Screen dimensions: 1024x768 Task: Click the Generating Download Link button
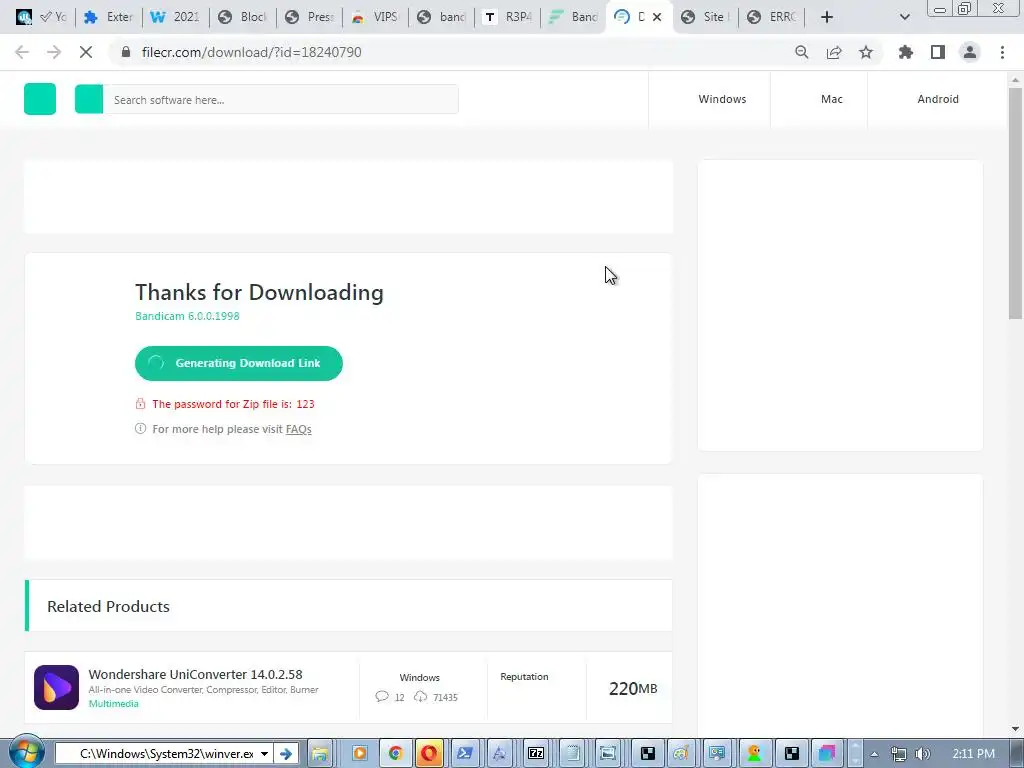click(238, 363)
